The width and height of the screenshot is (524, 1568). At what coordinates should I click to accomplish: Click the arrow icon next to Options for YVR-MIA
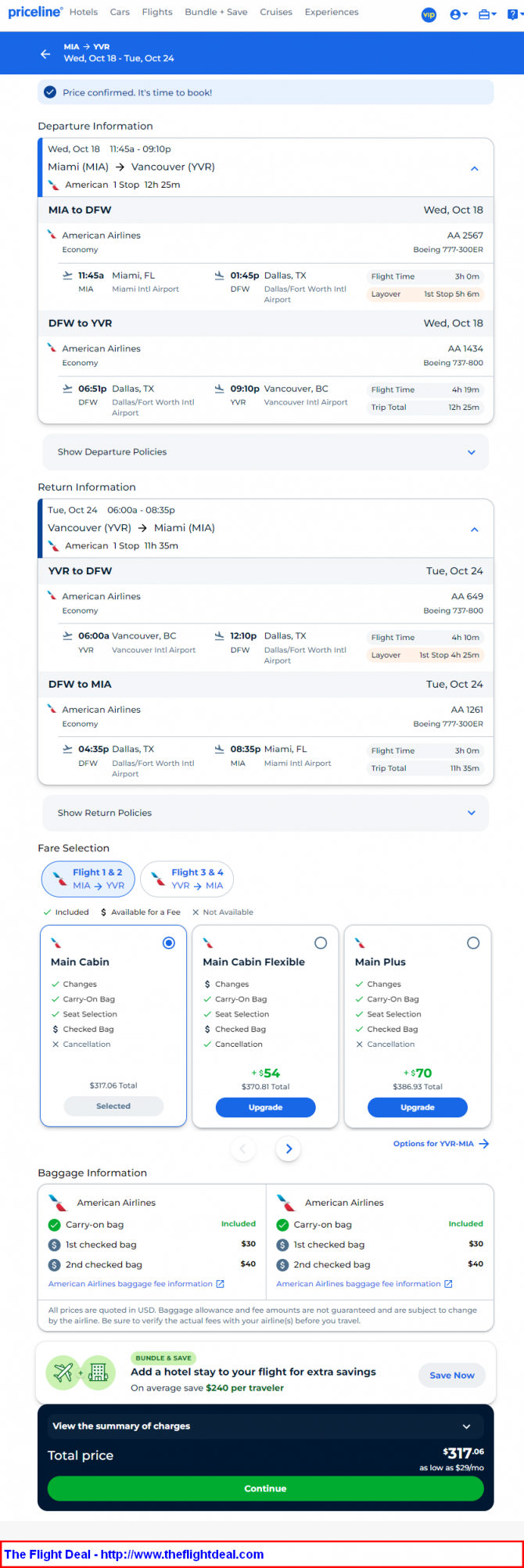pyautogui.click(x=484, y=1144)
